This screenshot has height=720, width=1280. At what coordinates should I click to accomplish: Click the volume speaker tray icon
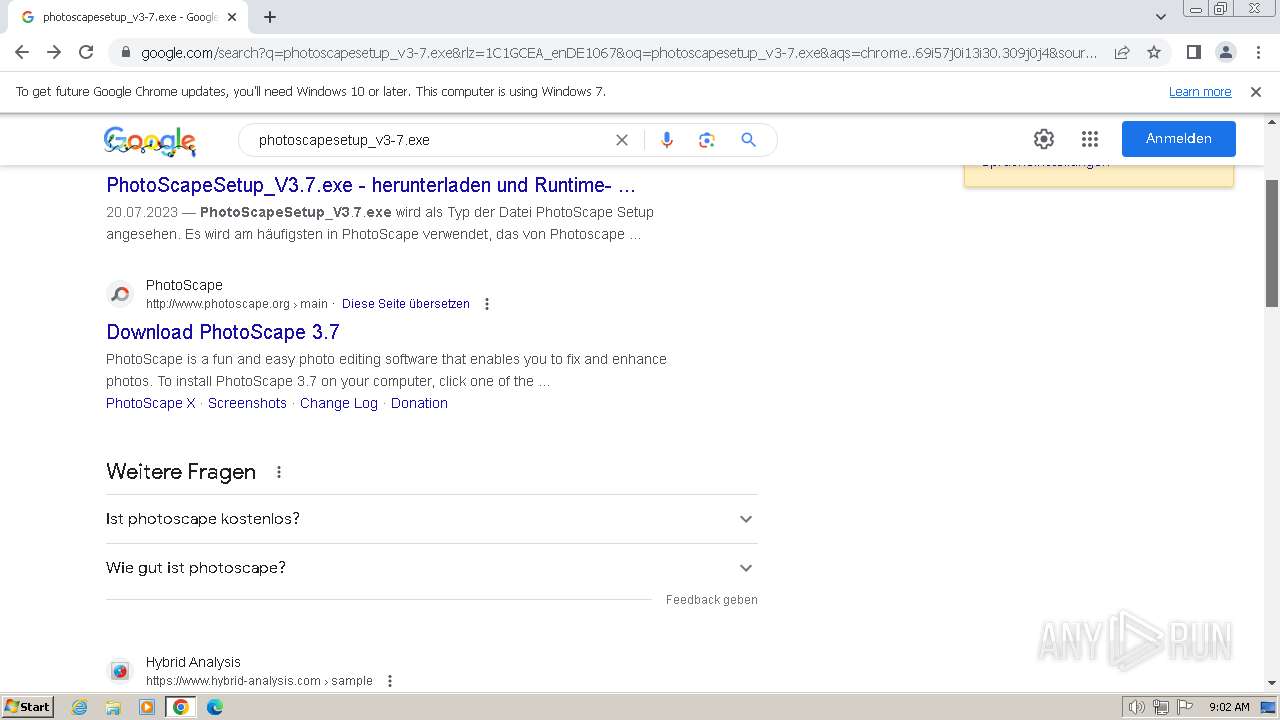pos(1137,707)
